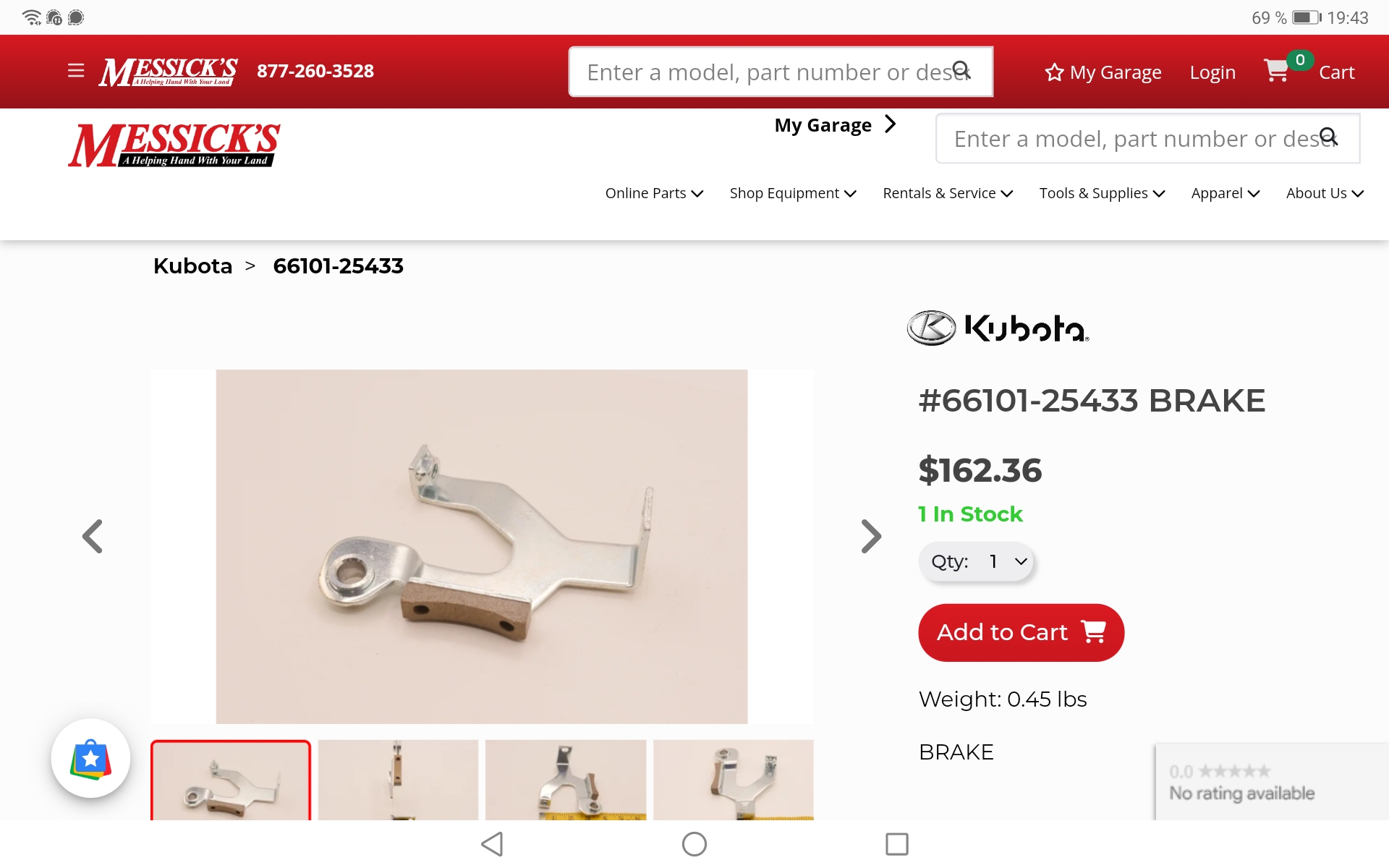1389x868 pixels.
Task: Show previous product image with left arrow
Action: [x=93, y=536]
